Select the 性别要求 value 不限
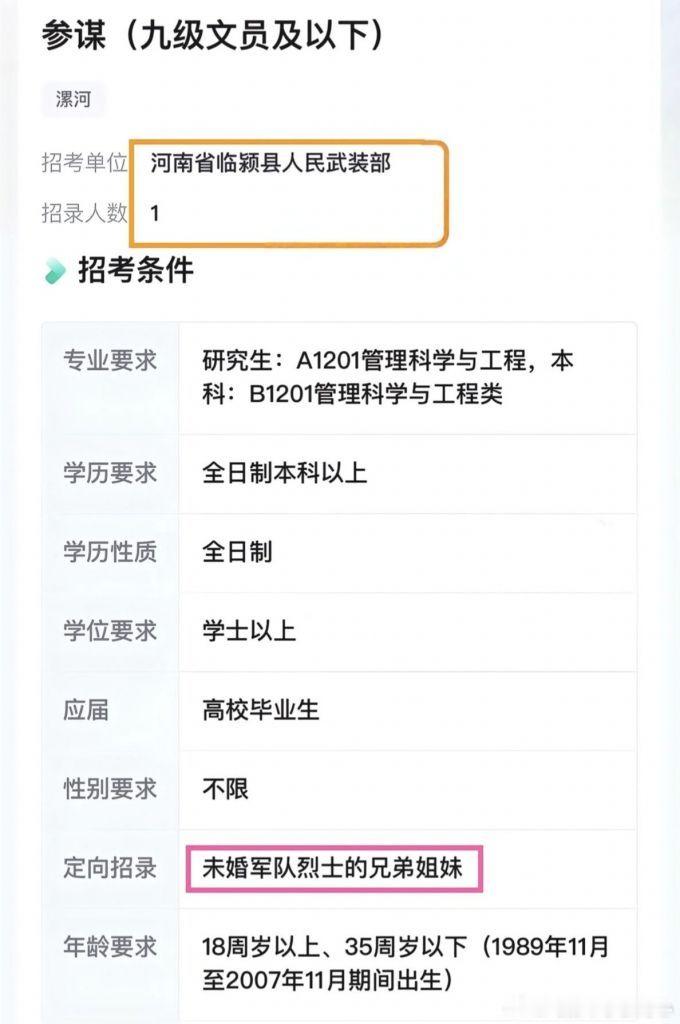 click(225, 789)
